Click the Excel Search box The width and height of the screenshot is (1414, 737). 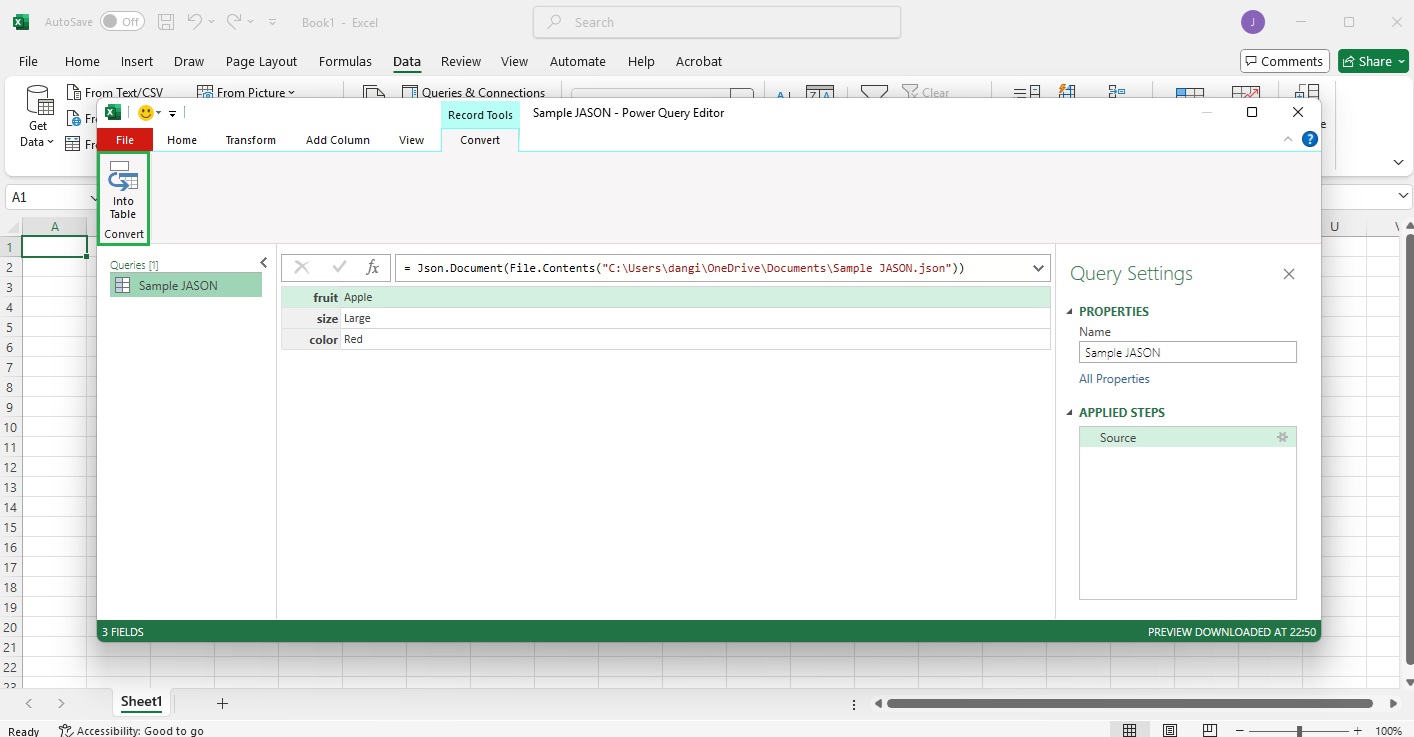(717, 22)
